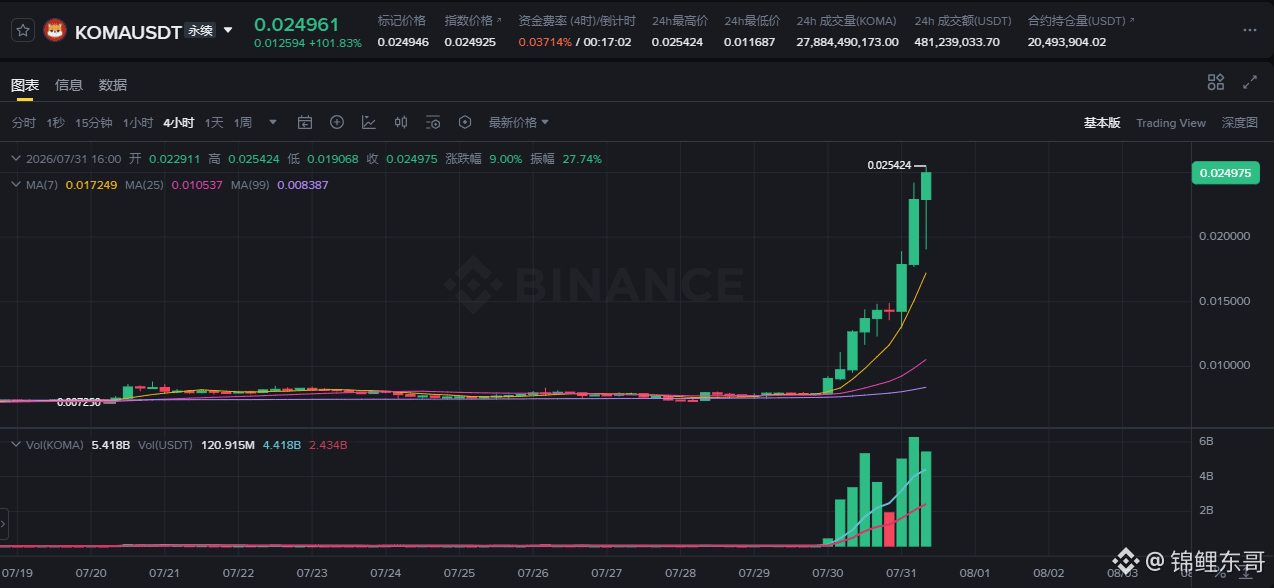1274x588 pixels.
Task: Click the MA(7) indicator label
Action: tap(43, 185)
